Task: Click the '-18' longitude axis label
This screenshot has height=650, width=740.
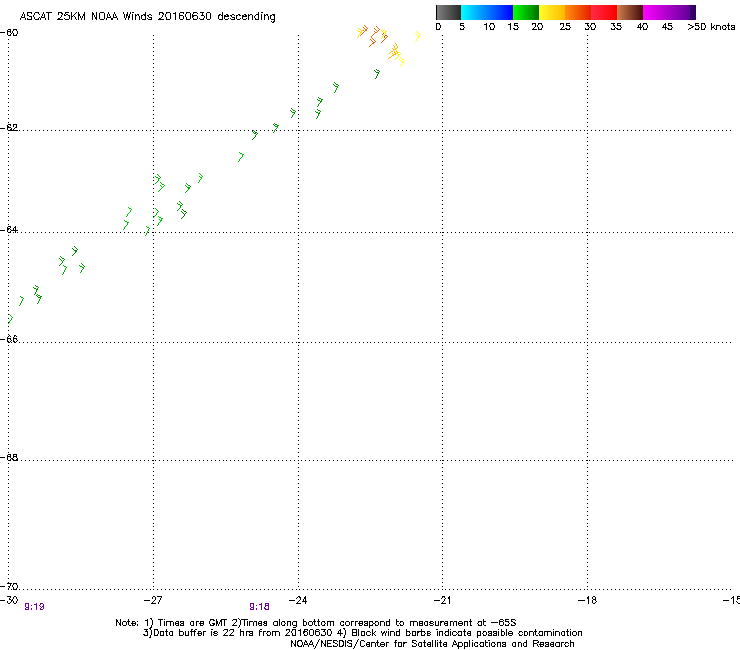Action: (x=587, y=600)
